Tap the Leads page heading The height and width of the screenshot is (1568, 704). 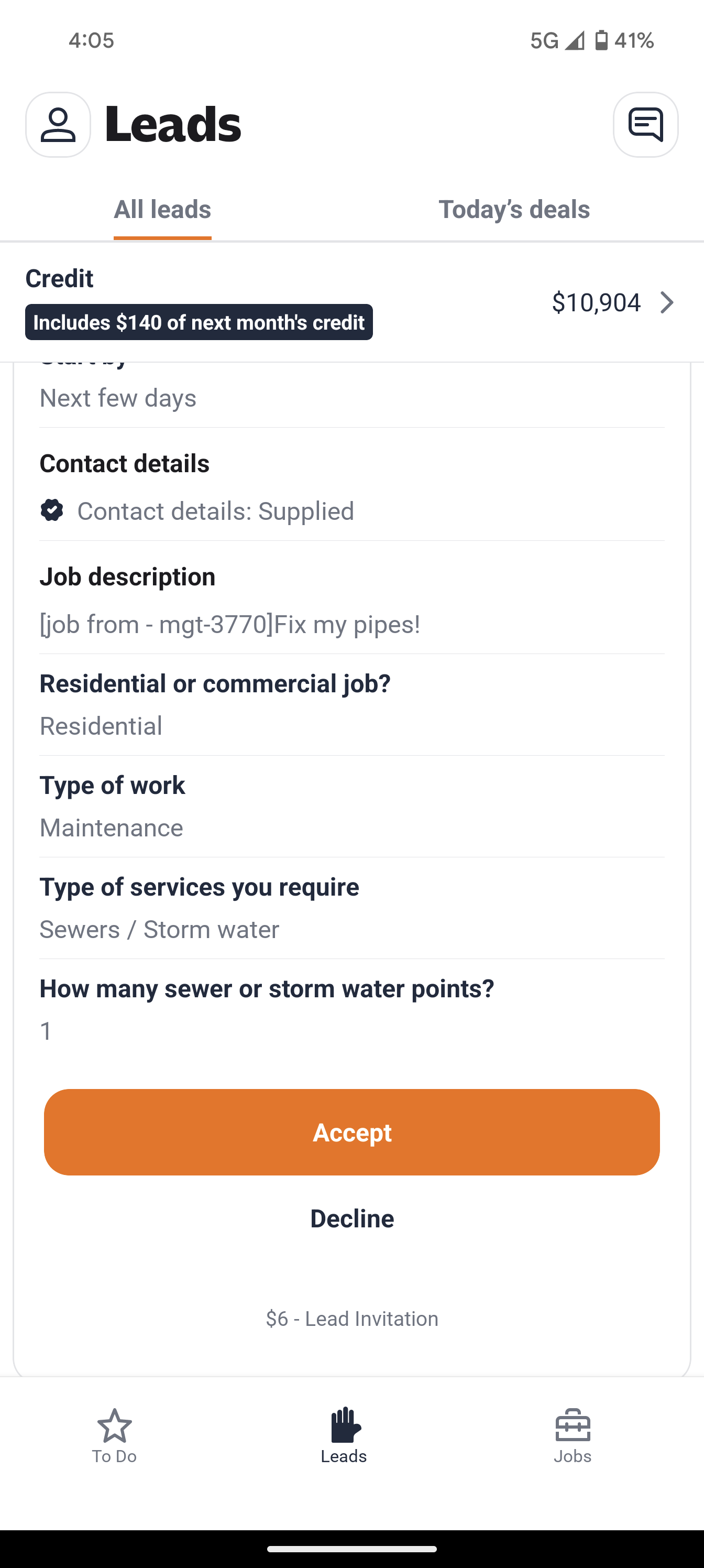(x=173, y=125)
